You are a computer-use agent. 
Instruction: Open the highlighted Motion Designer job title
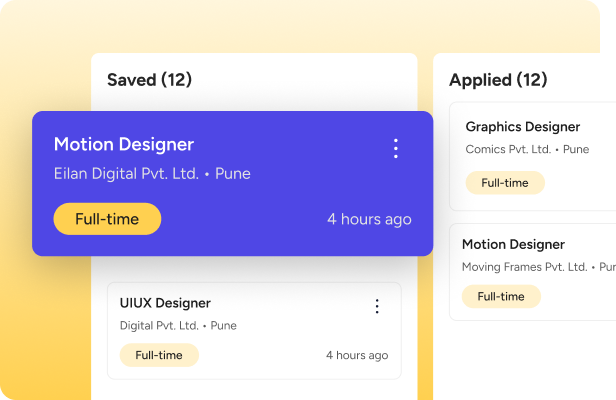[124, 145]
